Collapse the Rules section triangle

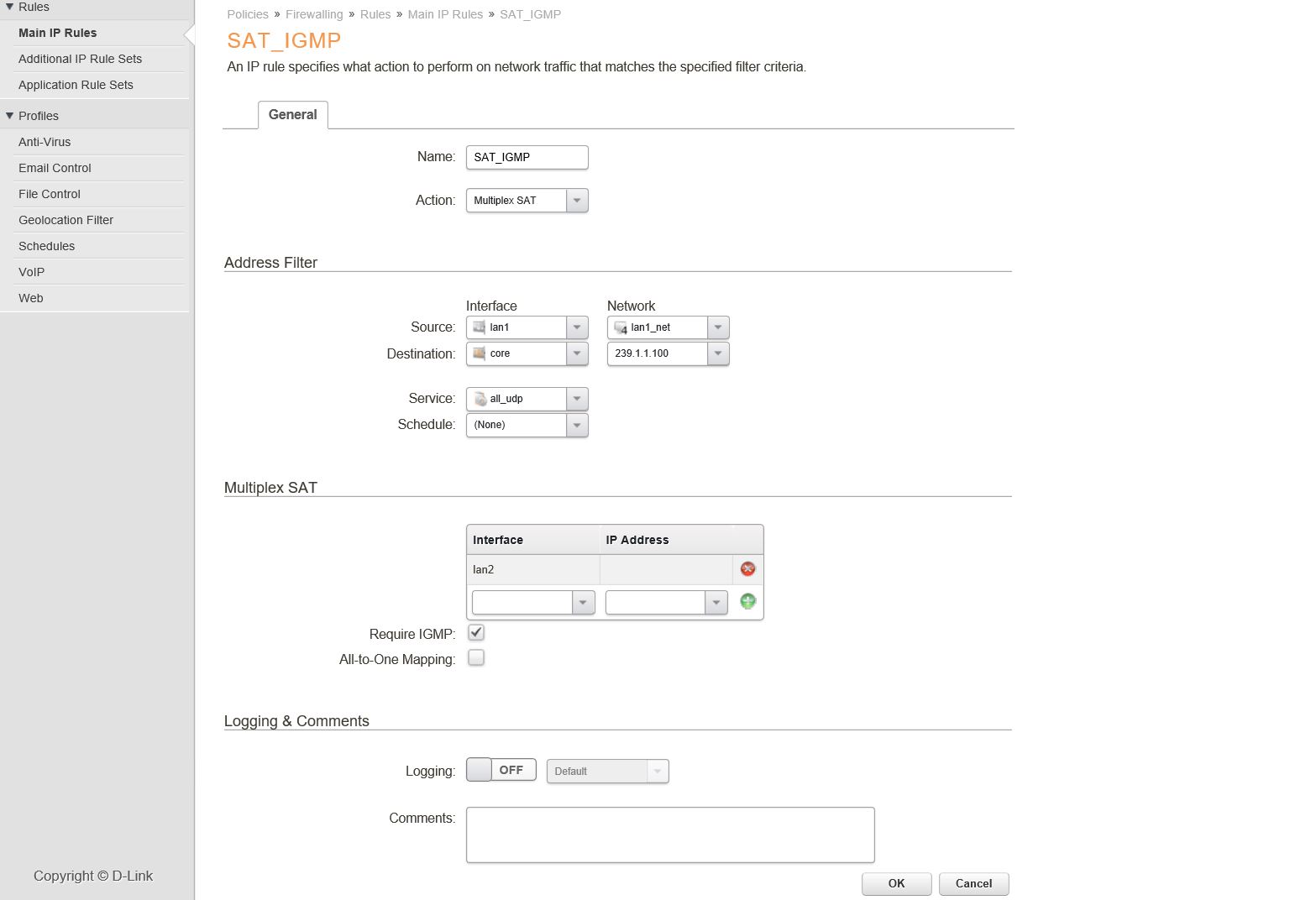coord(10,7)
